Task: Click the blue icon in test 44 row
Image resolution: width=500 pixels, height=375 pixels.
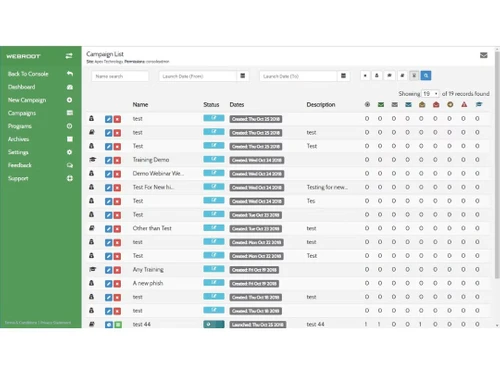Action: (109, 324)
